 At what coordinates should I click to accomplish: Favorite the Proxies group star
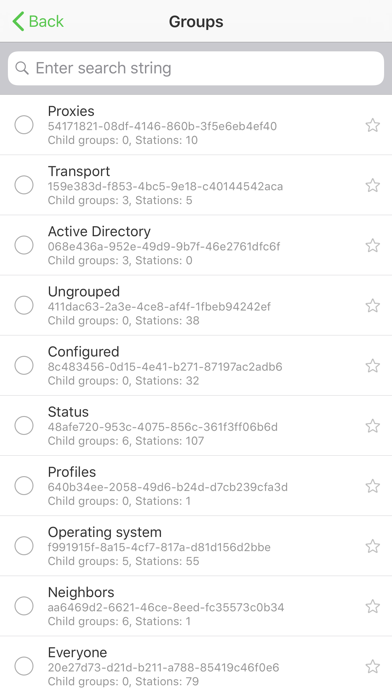pos(372,125)
